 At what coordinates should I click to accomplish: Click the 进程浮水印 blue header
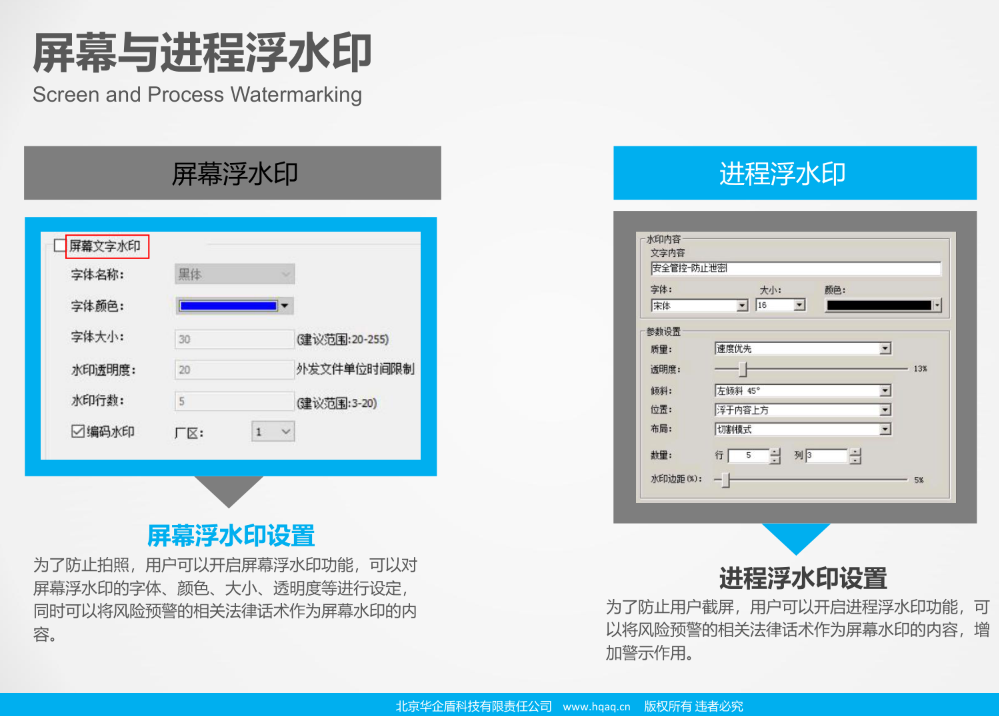(795, 173)
